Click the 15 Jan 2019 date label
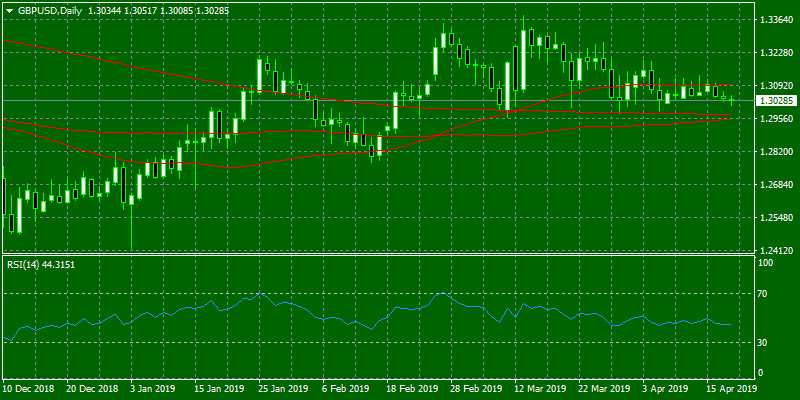 click(x=217, y=388)
